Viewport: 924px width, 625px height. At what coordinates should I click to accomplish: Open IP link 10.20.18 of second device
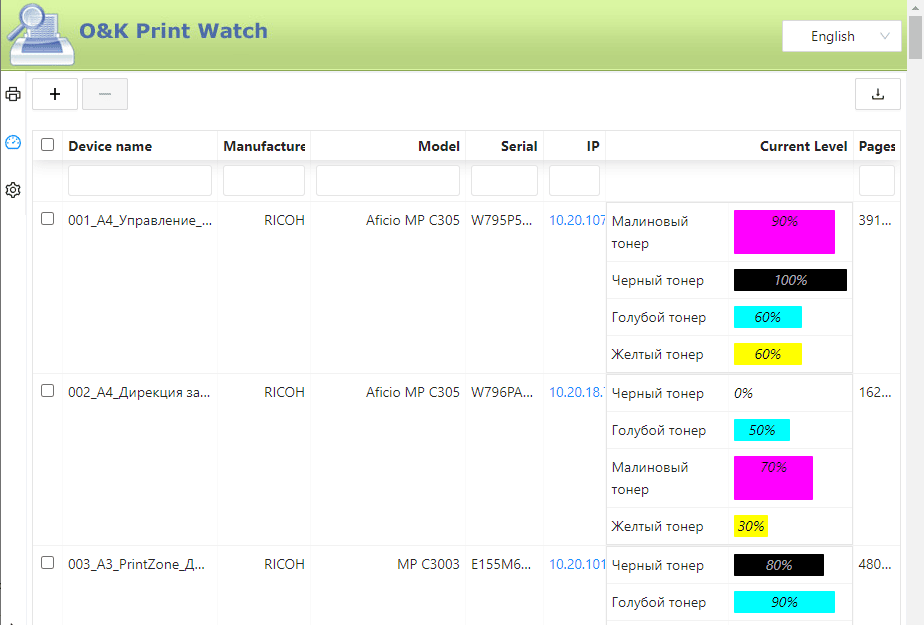[578, 392]
